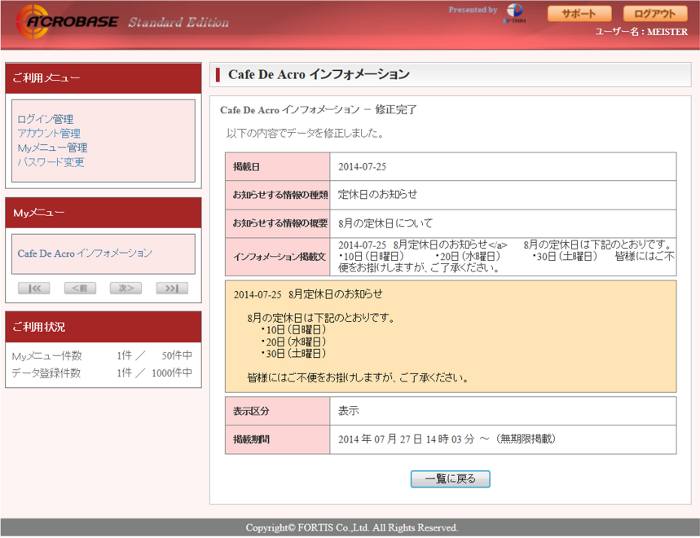700x538 pixels.
Task: Open ログイン管理 menu link
Action: (45, 119)
